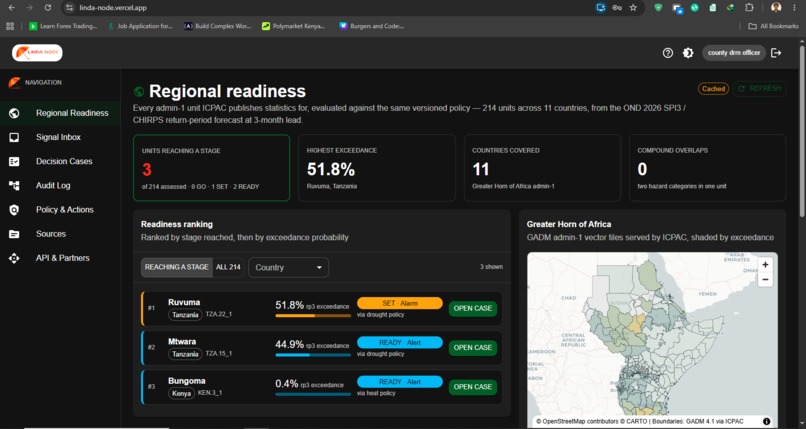
Task: Click Bungoma's 0.4% exceedance bar
Action: click(x=313, y=395)
